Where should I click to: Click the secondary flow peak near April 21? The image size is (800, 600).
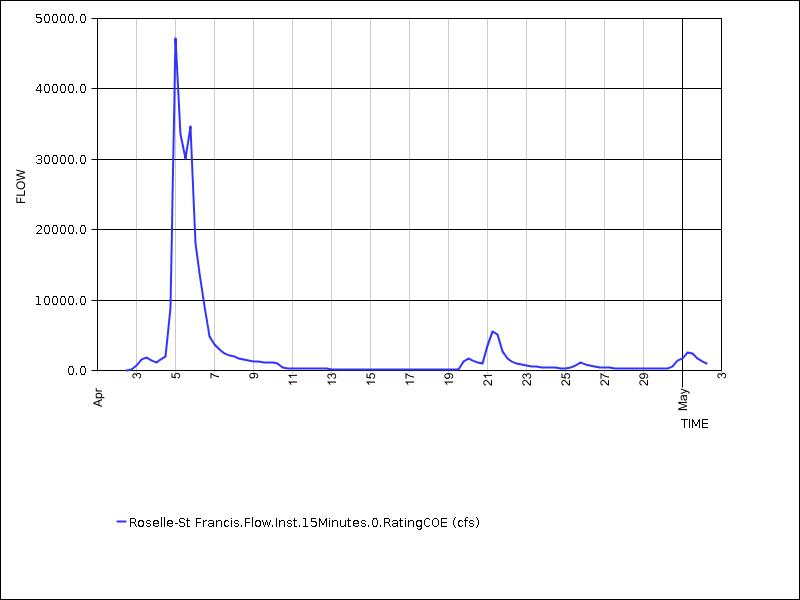click(493, 332)
